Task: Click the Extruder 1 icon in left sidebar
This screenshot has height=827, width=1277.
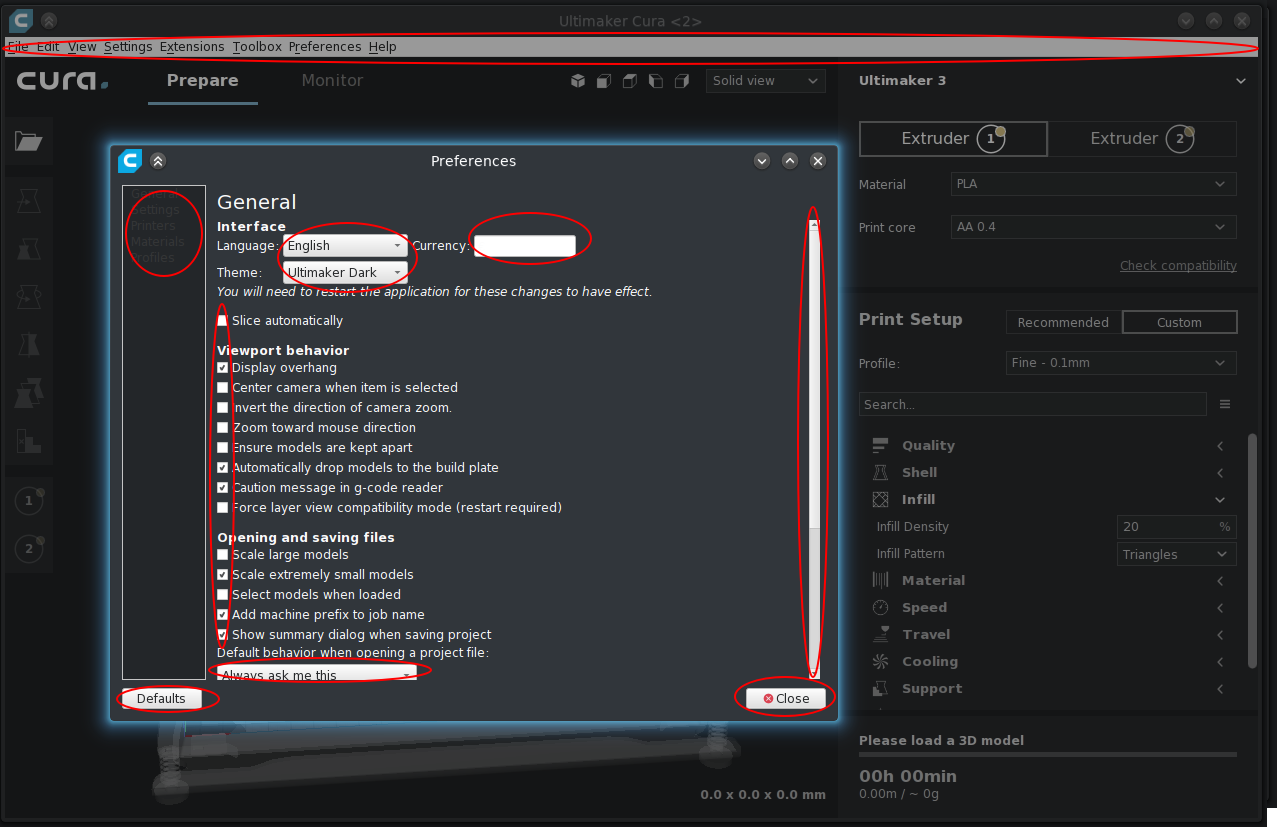Action: point(28,500)
